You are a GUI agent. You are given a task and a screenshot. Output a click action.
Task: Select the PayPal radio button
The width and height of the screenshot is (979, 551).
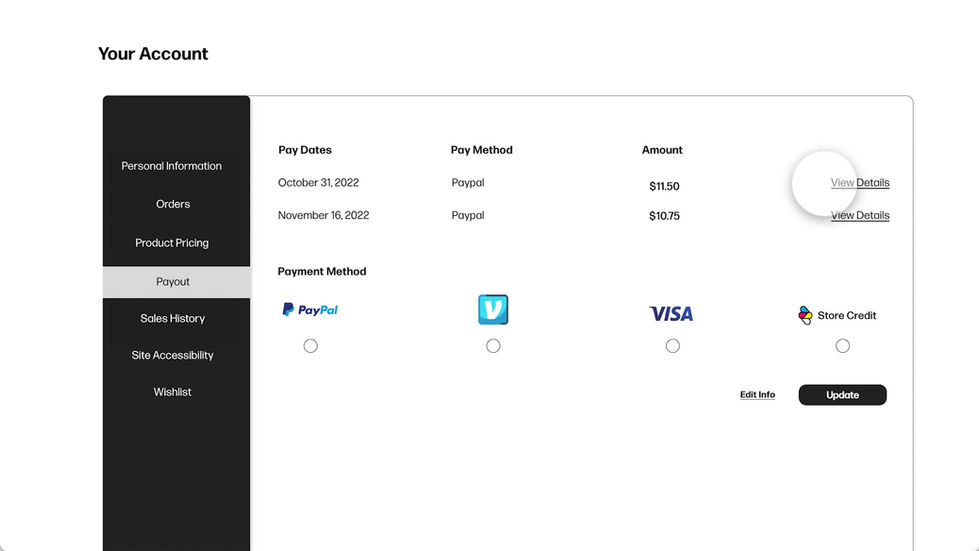click(x=311, y=346)
